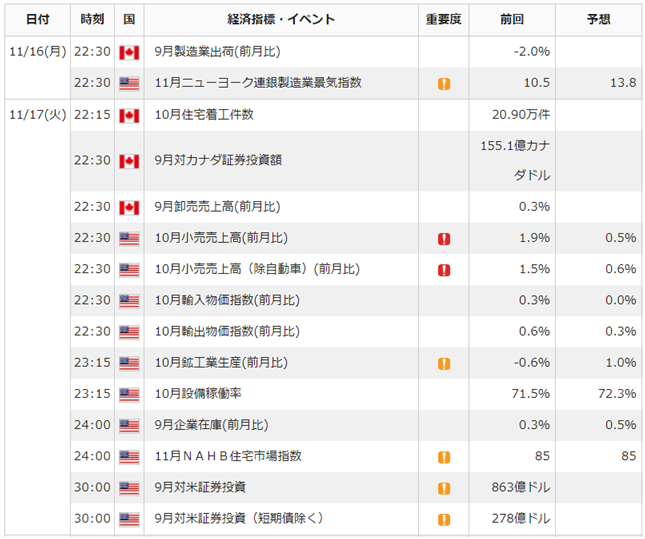This screenshot has height=539, width=645.
Task: Click the US flag beside 10月小売売上高(前月比)
Action: click(129, 239)
